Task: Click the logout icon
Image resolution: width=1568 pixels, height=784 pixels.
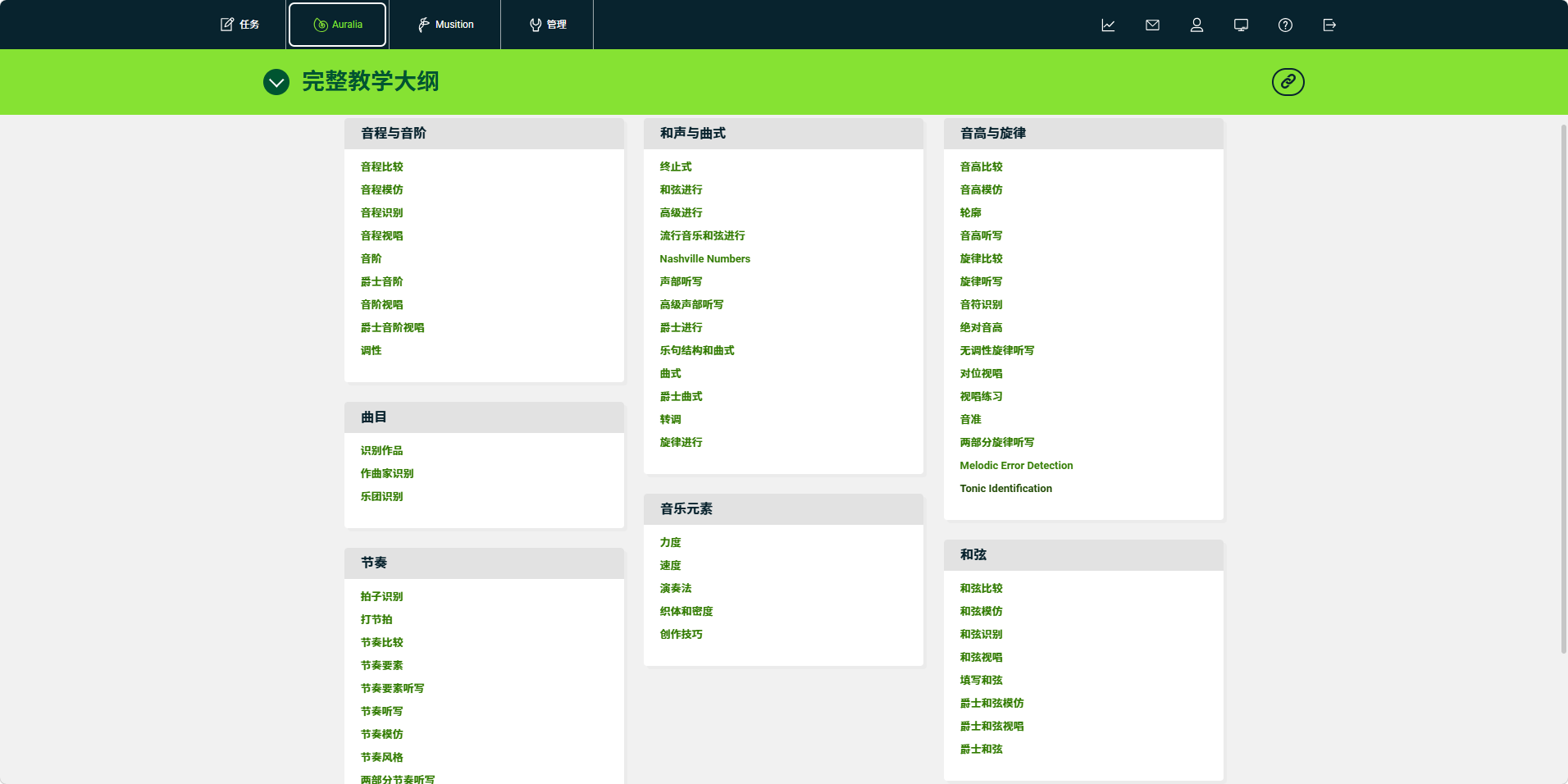Action: coord(1329,25)
